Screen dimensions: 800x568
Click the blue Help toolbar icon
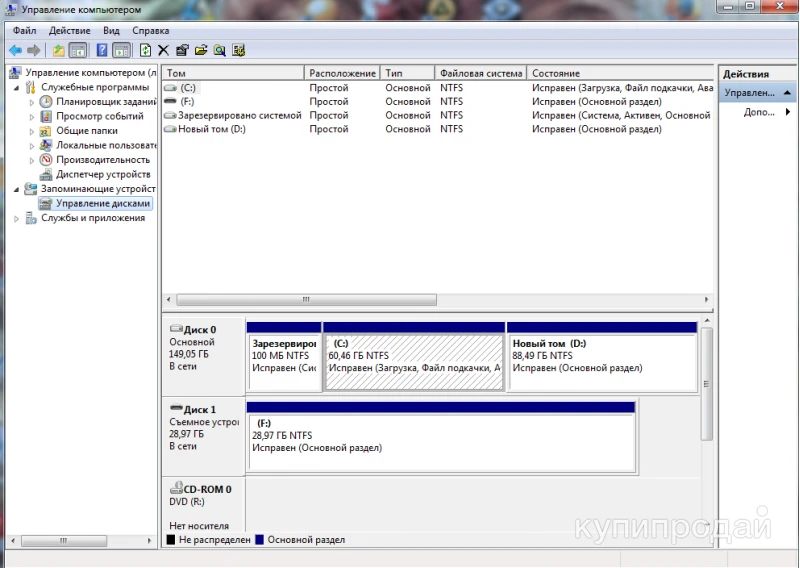102,50
